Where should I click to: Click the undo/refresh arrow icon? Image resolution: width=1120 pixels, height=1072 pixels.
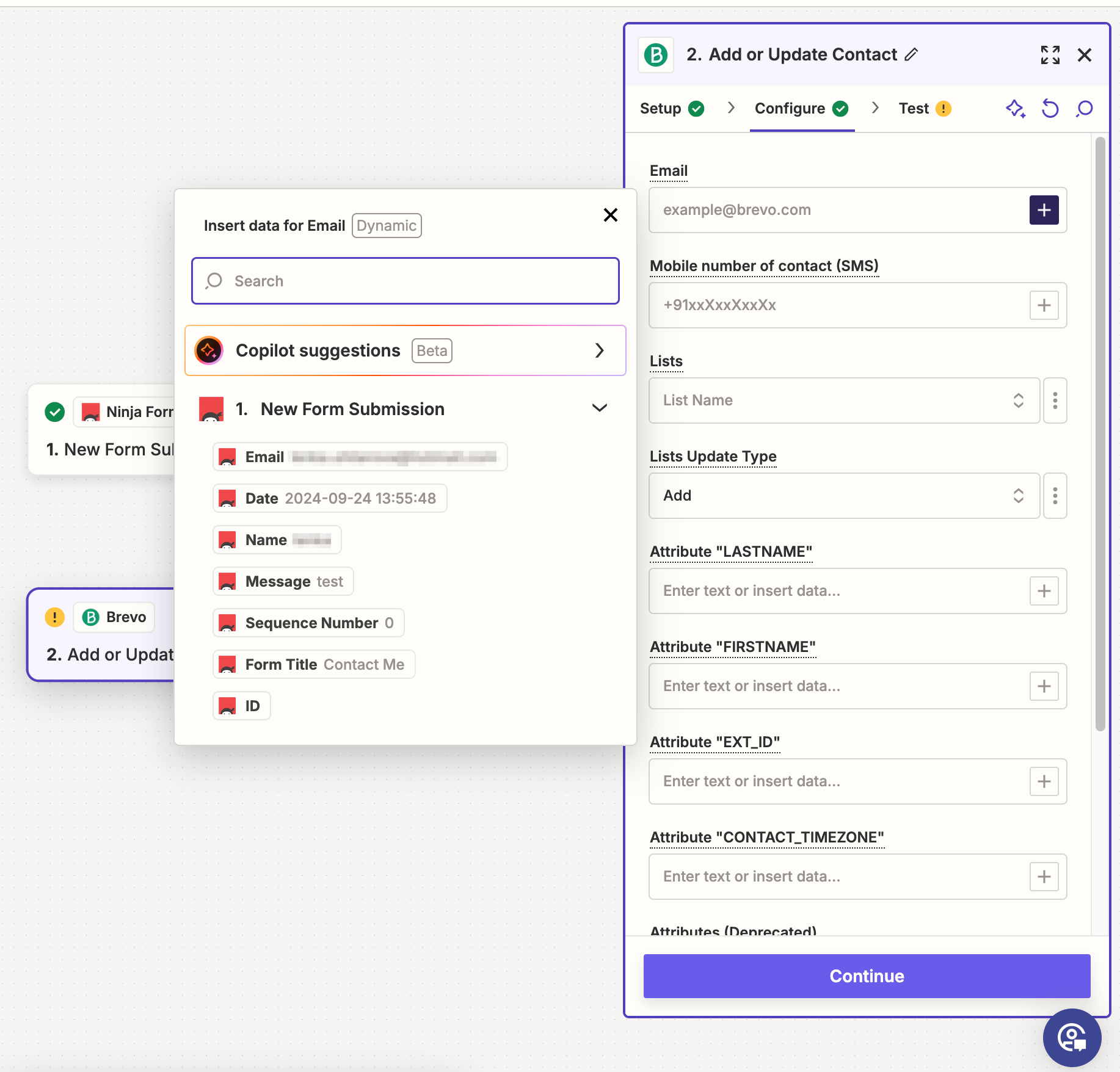(1050, 109)
